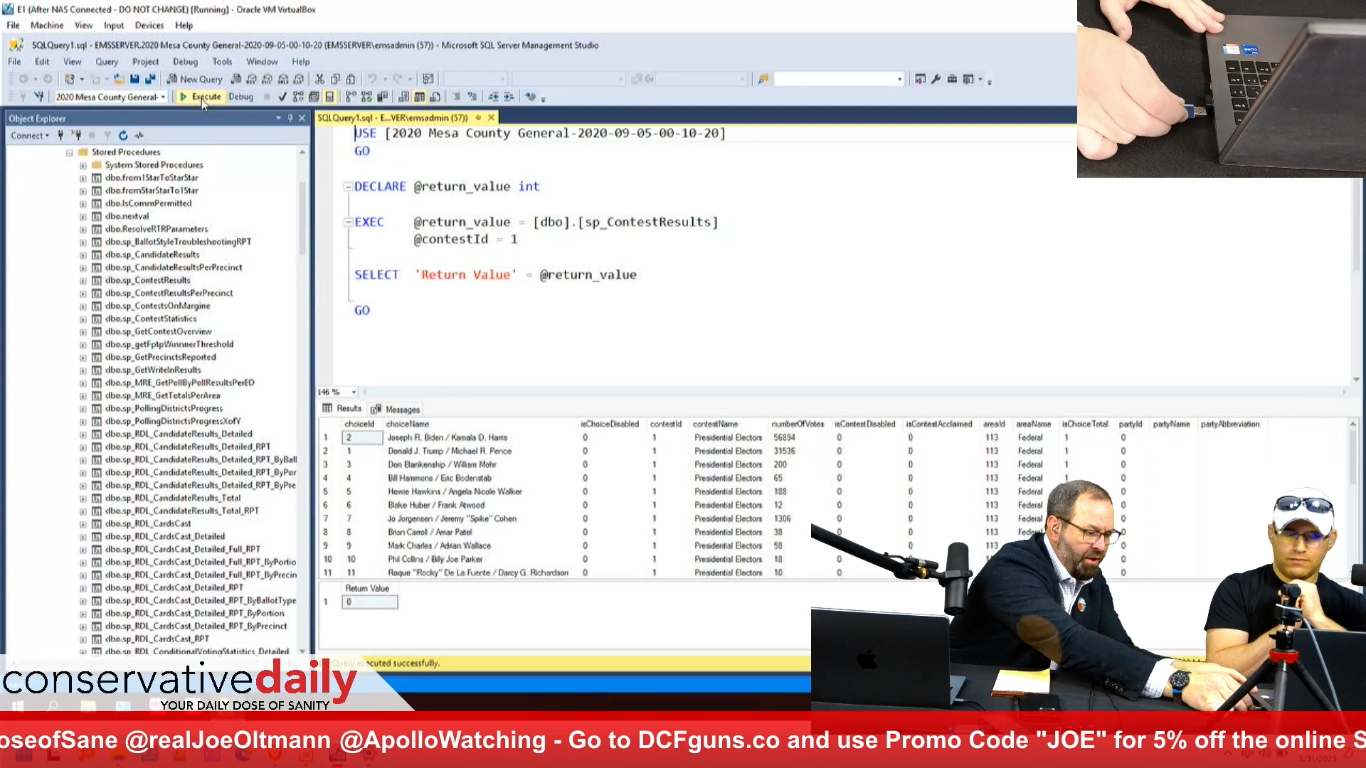Click the Properties wrench icon beside Quick Launch

pos(936,79)
